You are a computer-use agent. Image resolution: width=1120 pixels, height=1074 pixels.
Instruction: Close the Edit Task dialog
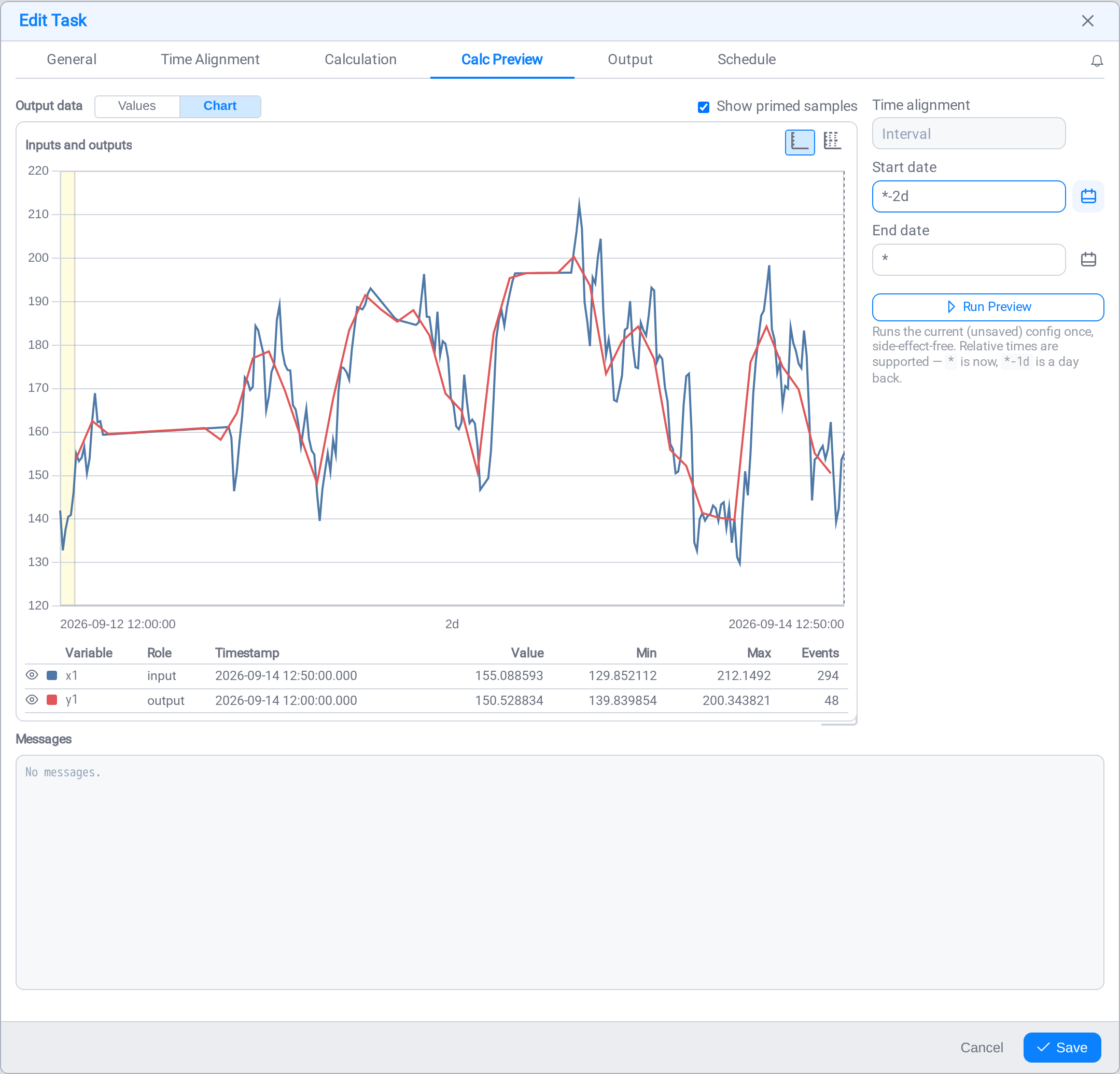[x=1087, y=21]
